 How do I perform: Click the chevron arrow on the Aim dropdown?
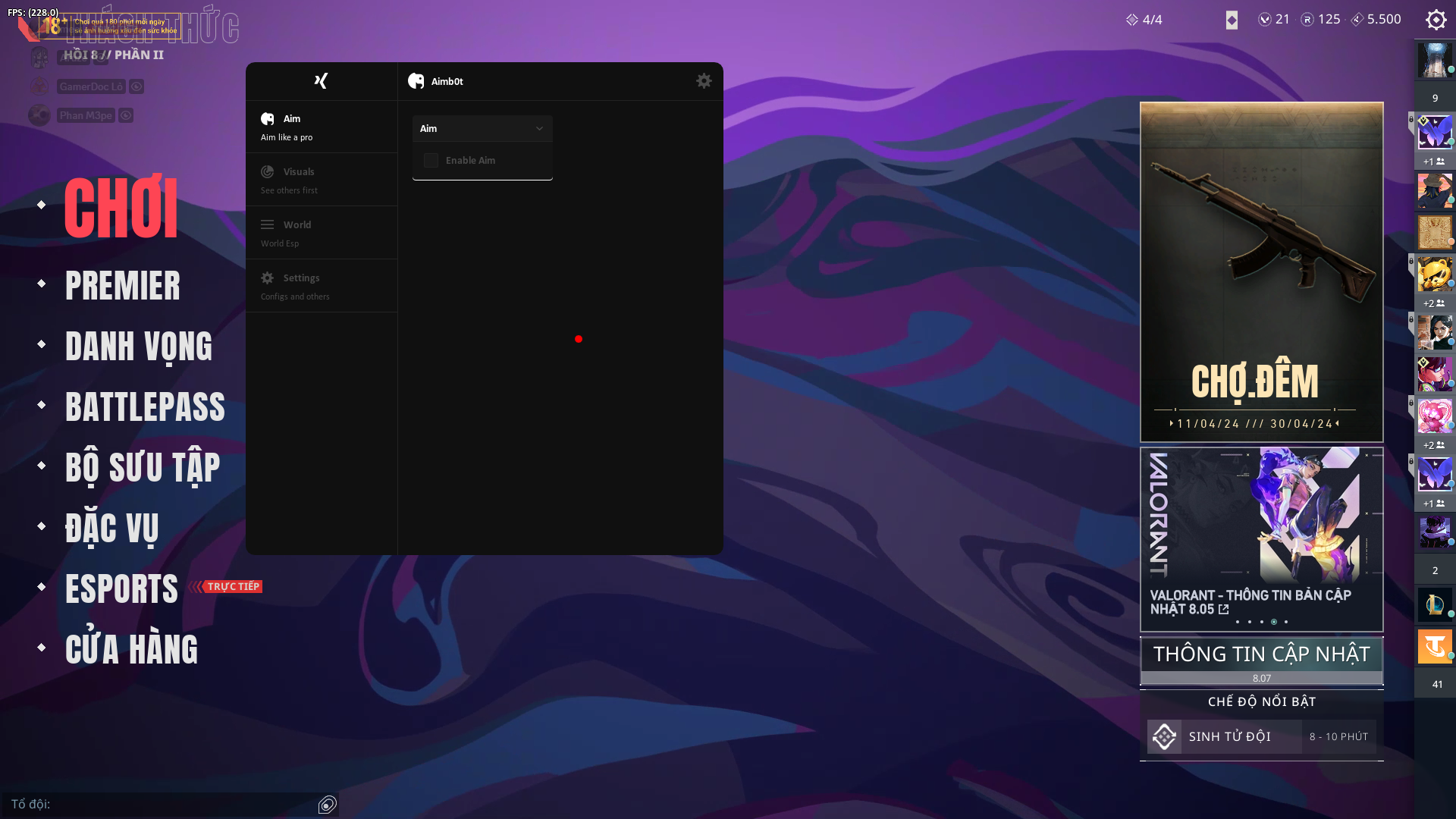point(539,129)
